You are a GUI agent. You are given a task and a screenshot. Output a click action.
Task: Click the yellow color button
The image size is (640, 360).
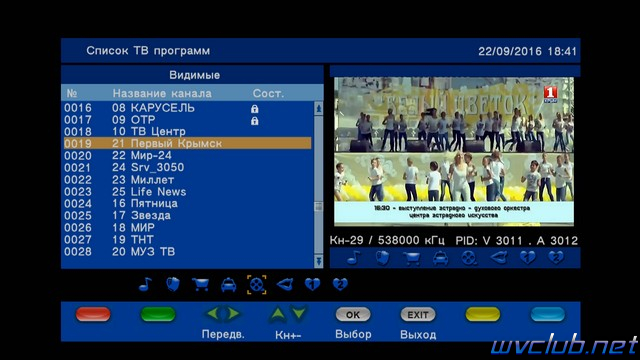(x=483, y=314)
